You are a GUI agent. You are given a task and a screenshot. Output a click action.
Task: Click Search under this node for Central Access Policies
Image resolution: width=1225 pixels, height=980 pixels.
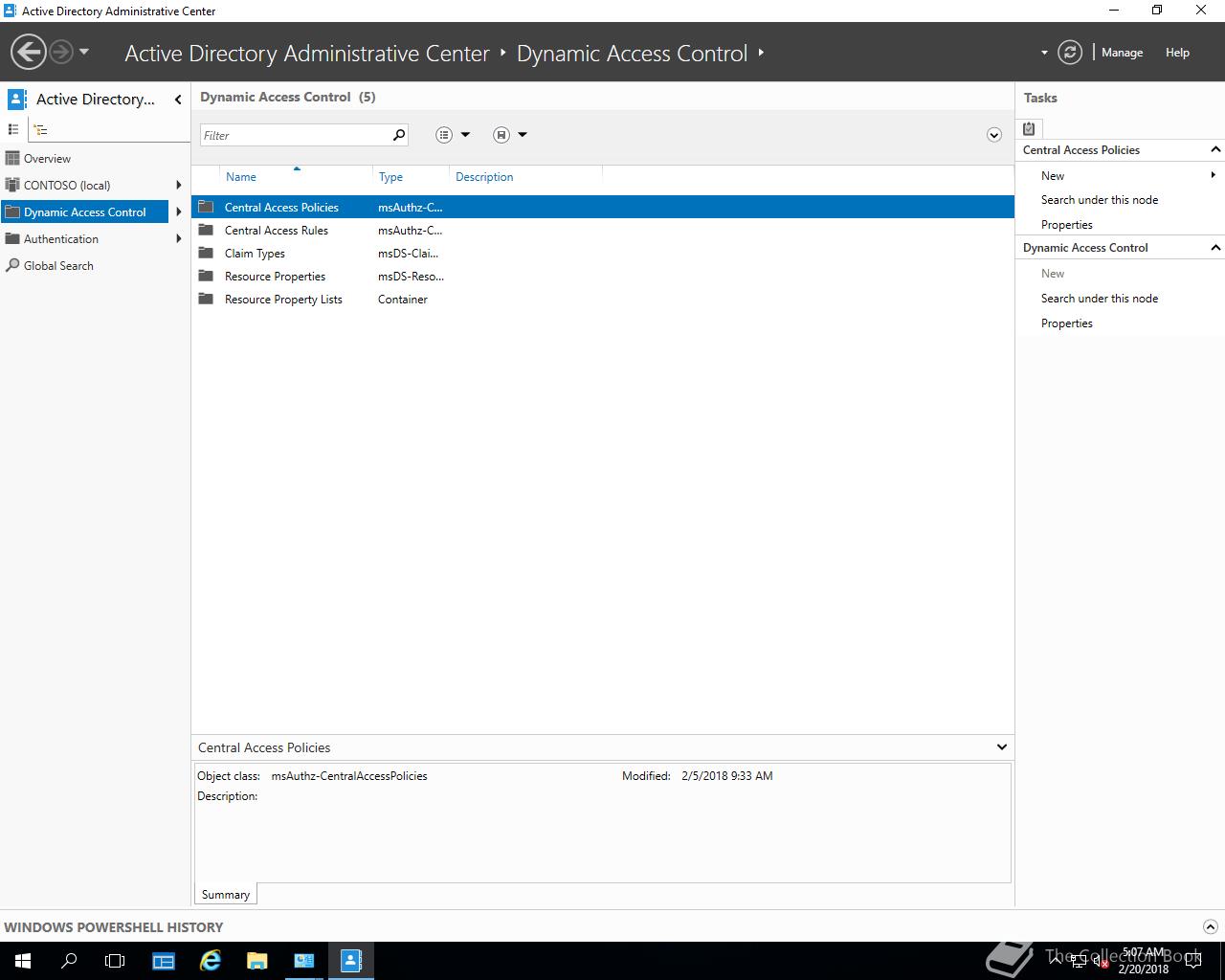coord(1100,200)
